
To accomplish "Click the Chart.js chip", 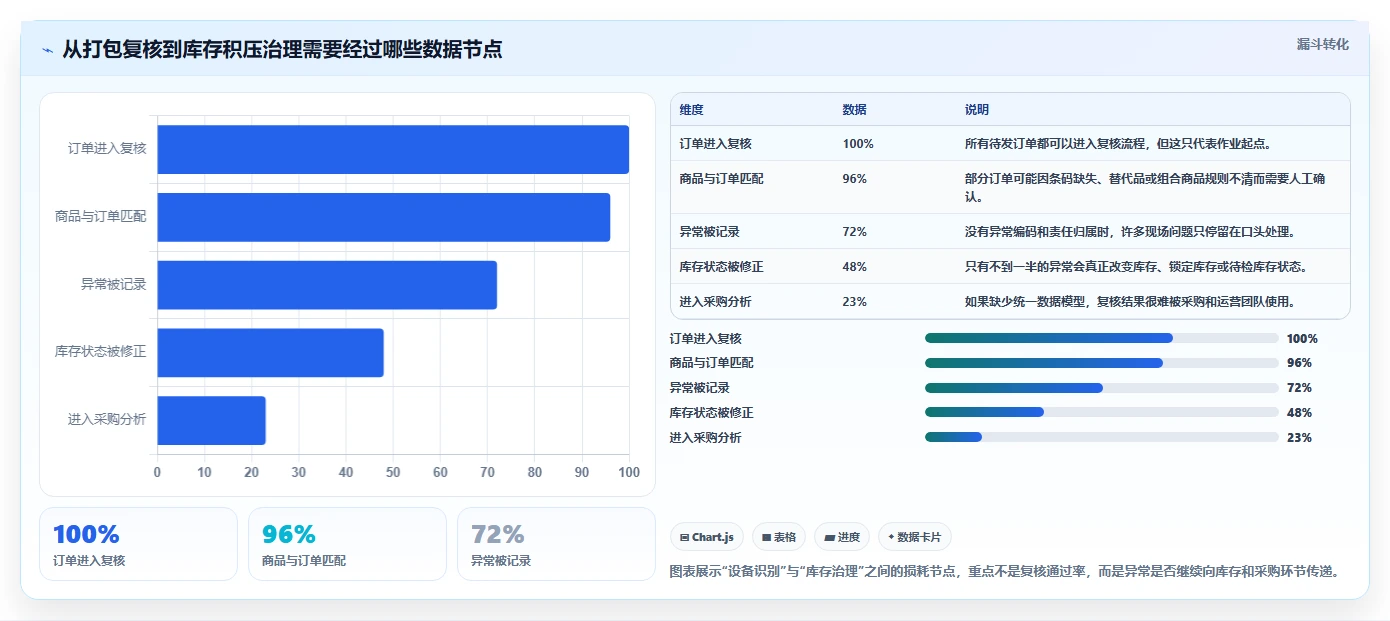I will click(x=707, y=537).
